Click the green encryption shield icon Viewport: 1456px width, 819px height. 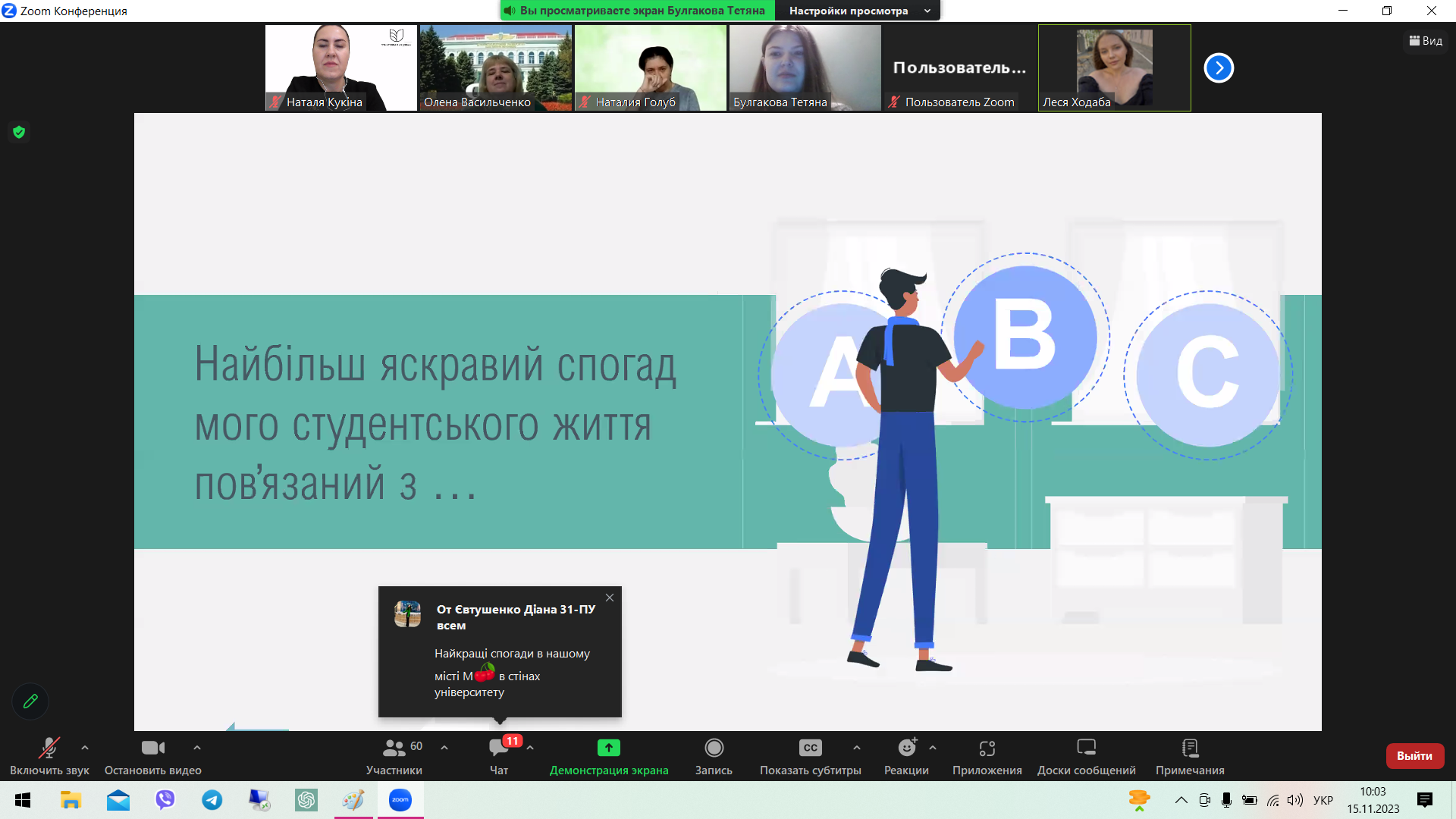pos(19,132)
